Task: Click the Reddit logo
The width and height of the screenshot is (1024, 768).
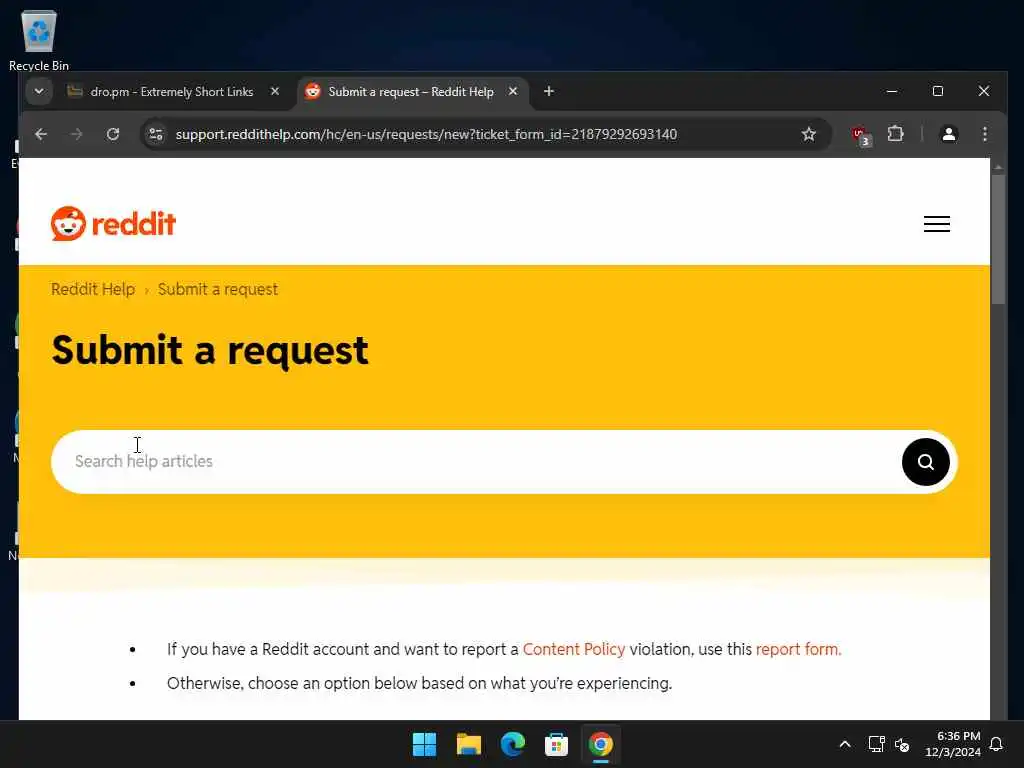Action: [113, 224]
